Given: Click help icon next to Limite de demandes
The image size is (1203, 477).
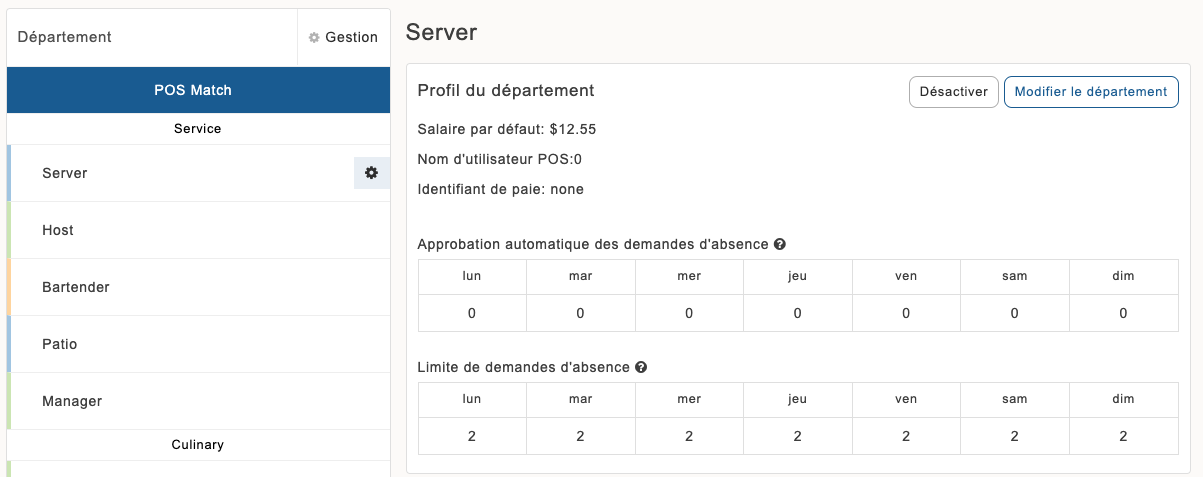Looking at the screenshot, I should point(640,367).
